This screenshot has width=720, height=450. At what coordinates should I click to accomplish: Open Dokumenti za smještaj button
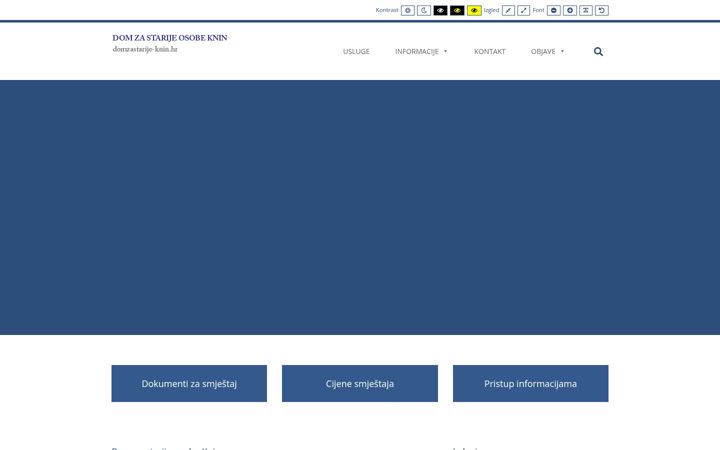(189, 383)
